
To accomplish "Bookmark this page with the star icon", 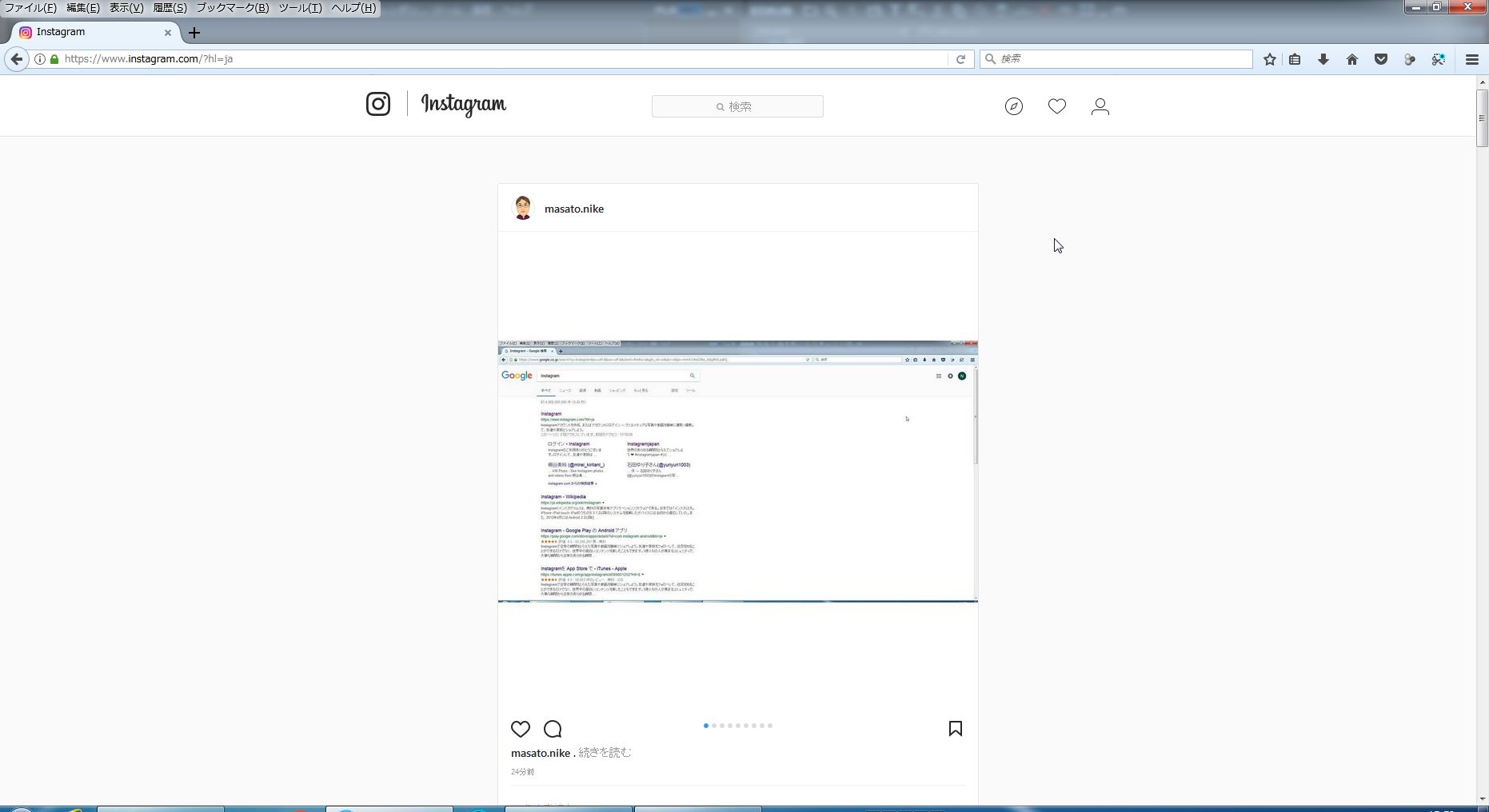I will (1270, 59).
